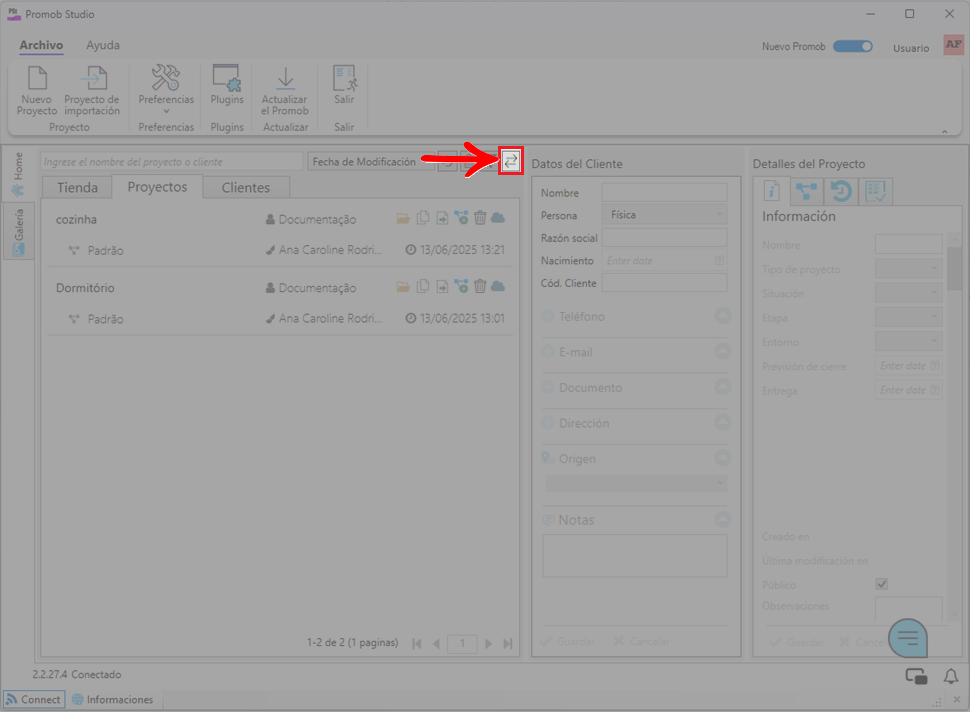Open the AF user avatar
This screenshot has height=712, width=970.
click(953, 45)
